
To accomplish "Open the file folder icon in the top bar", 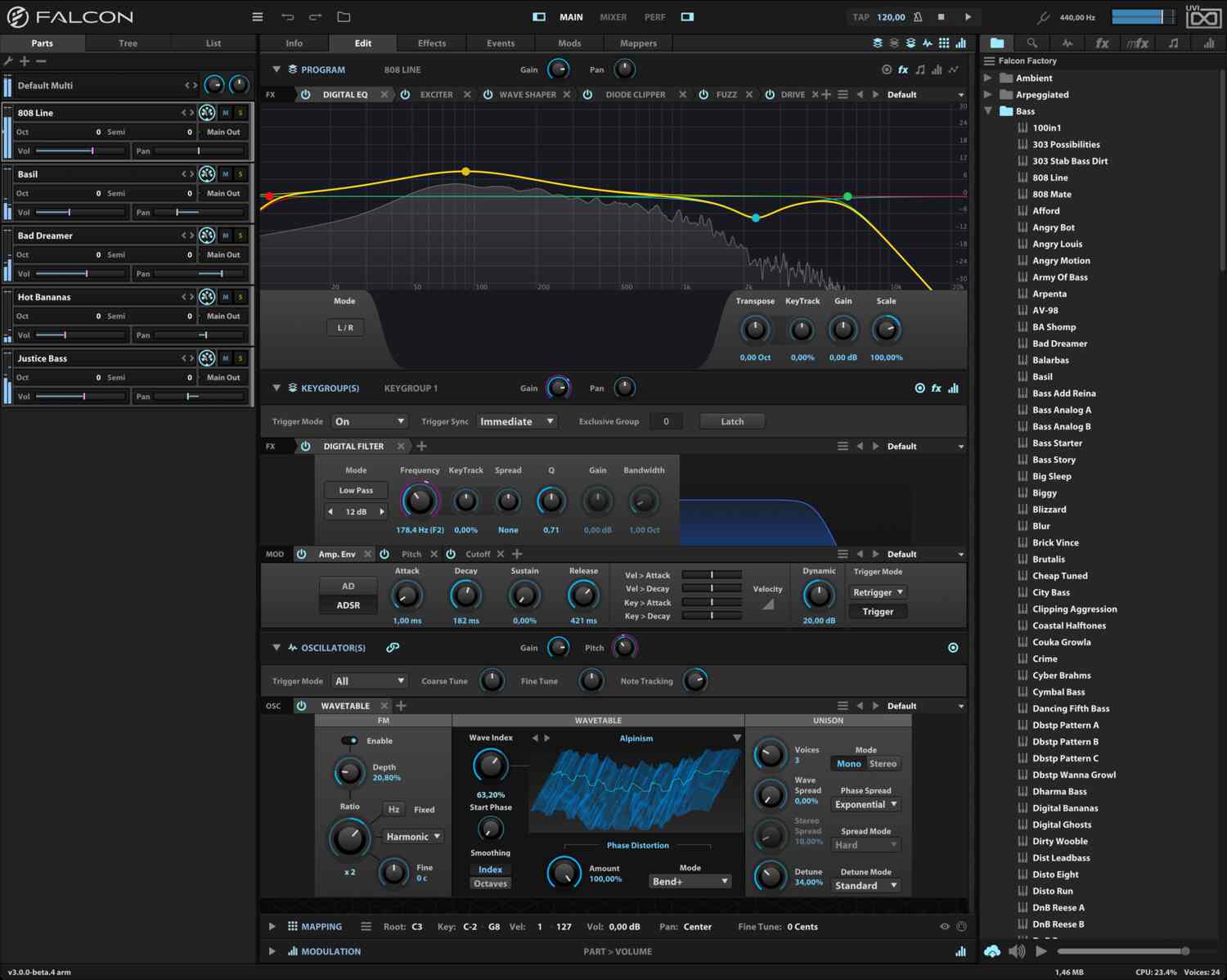I will [344, 16].
